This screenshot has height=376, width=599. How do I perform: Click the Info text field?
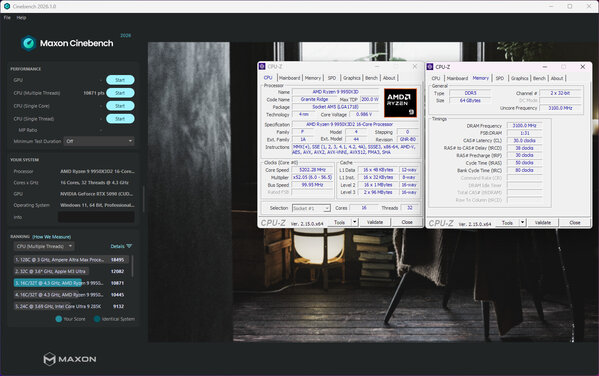point(96,217)
